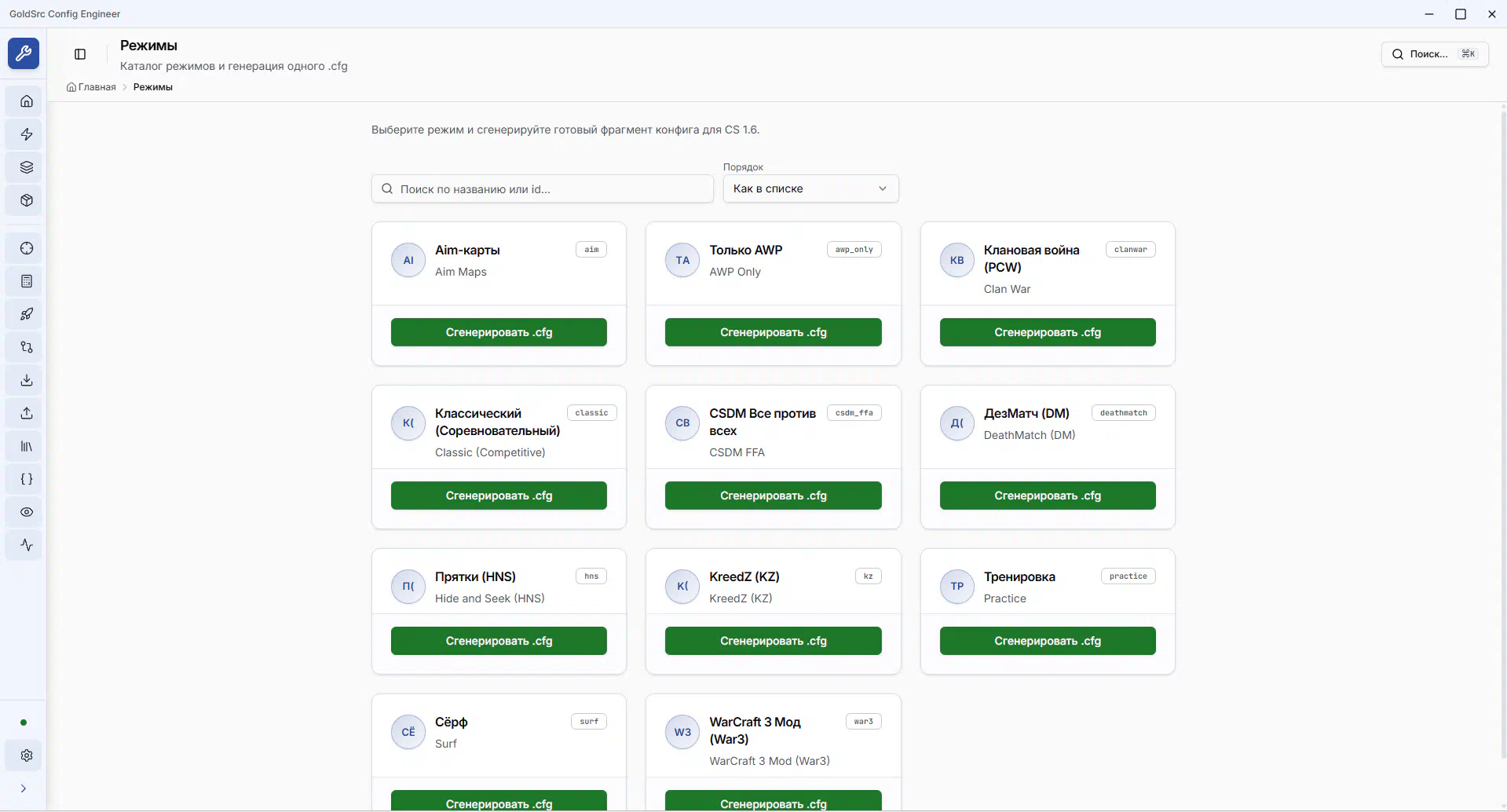Click the "Сгенерировать .cfg" button under KreedZ

773,641
